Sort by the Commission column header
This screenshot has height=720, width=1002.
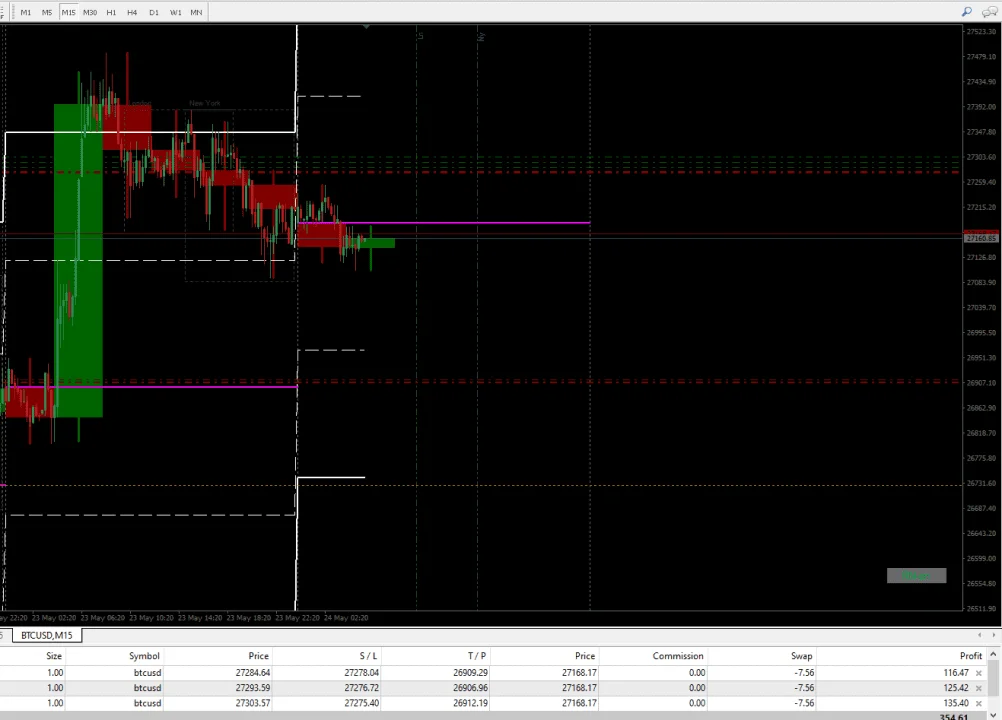pos(678,655)
